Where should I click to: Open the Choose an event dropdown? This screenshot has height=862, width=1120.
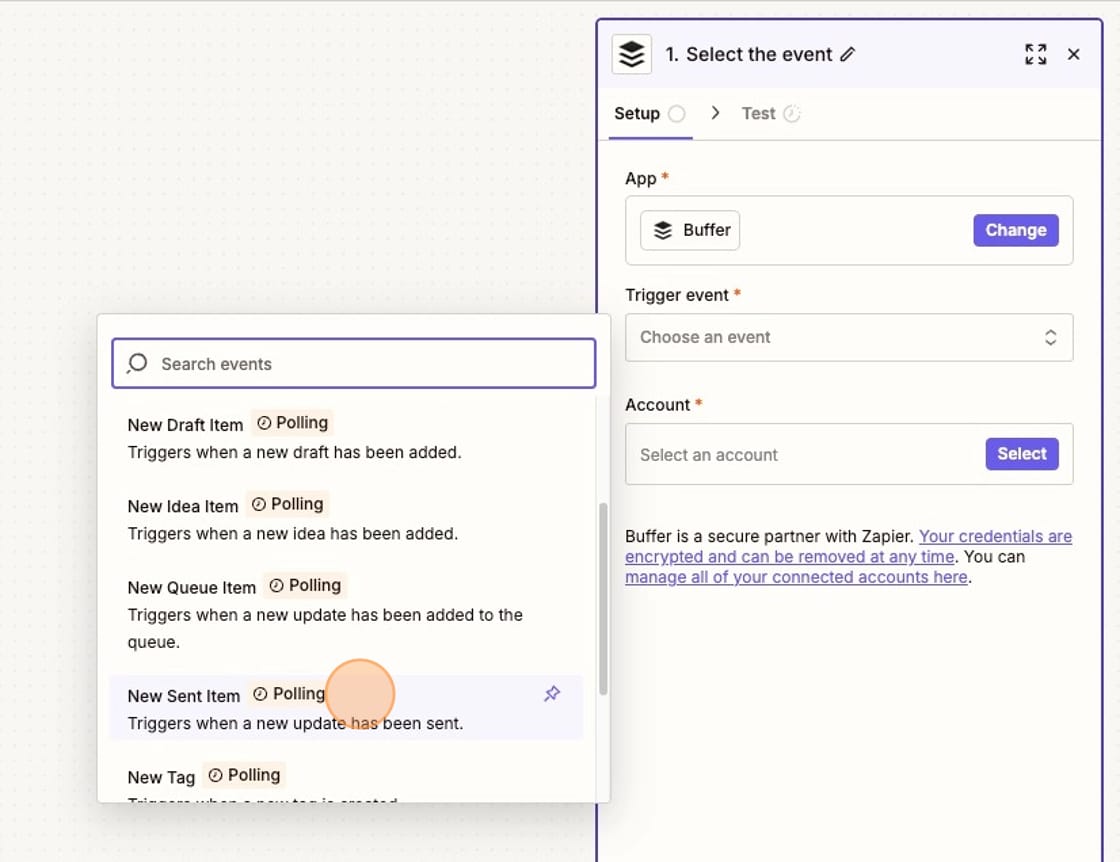[849, 337]
